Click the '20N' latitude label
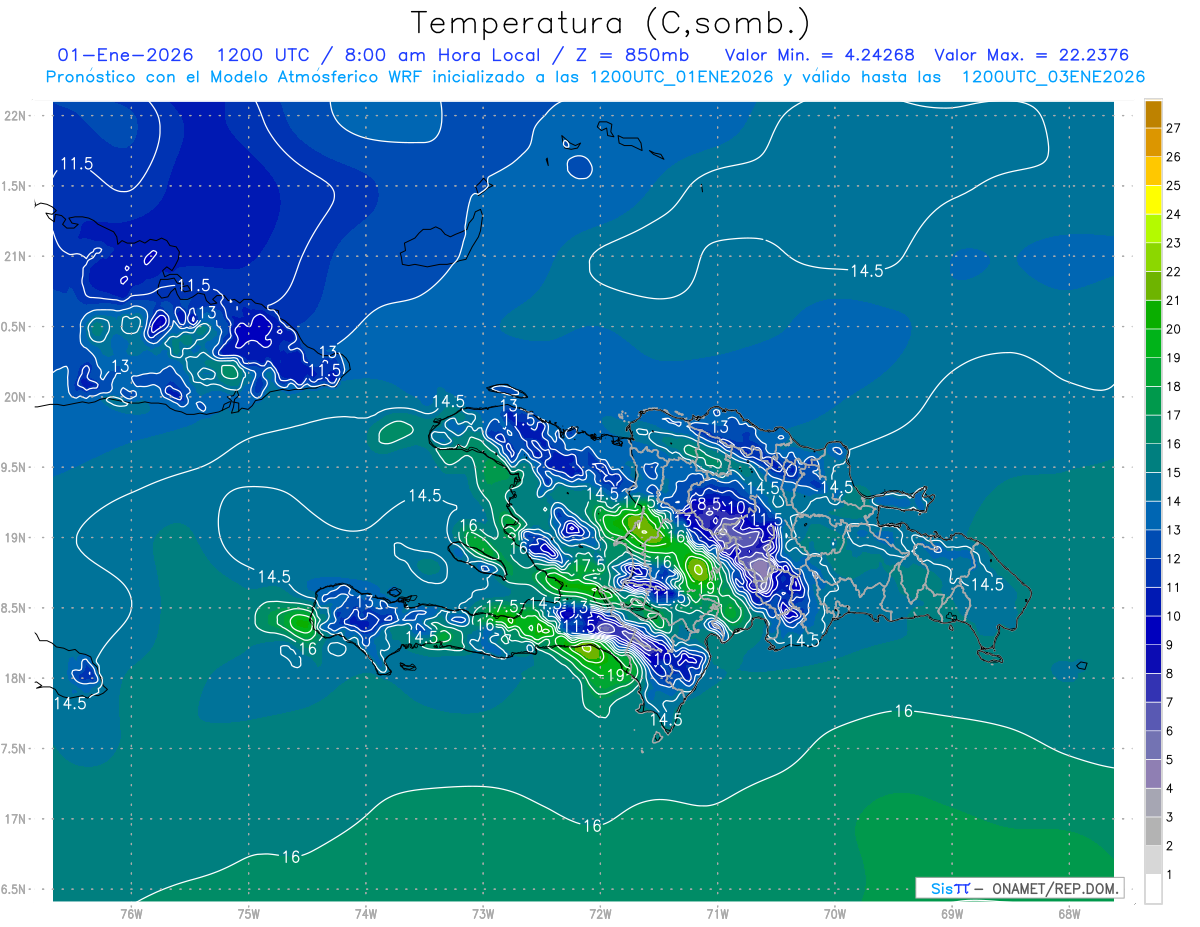 [17, 397]
